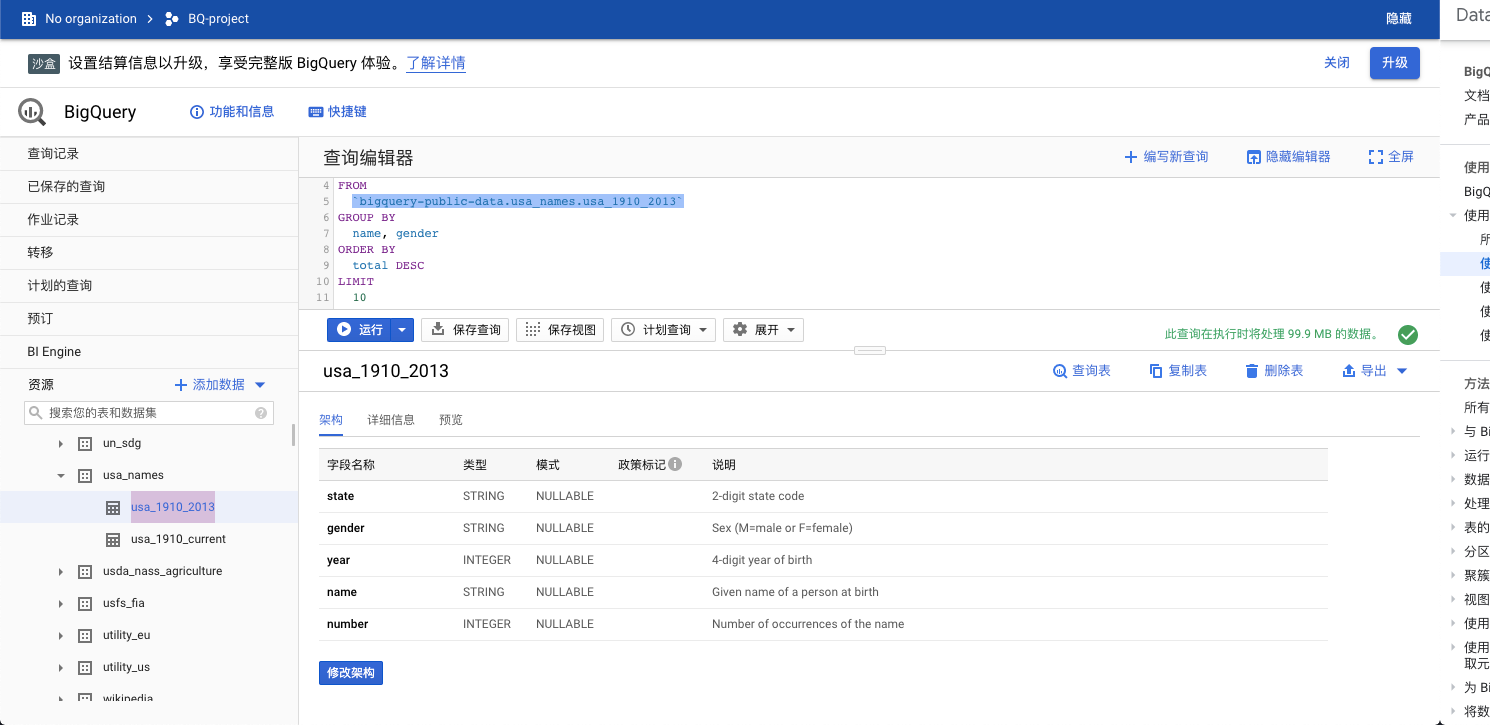
Task: Click the 隐藏编辑器 panel icon
Action: (1254, 157)
